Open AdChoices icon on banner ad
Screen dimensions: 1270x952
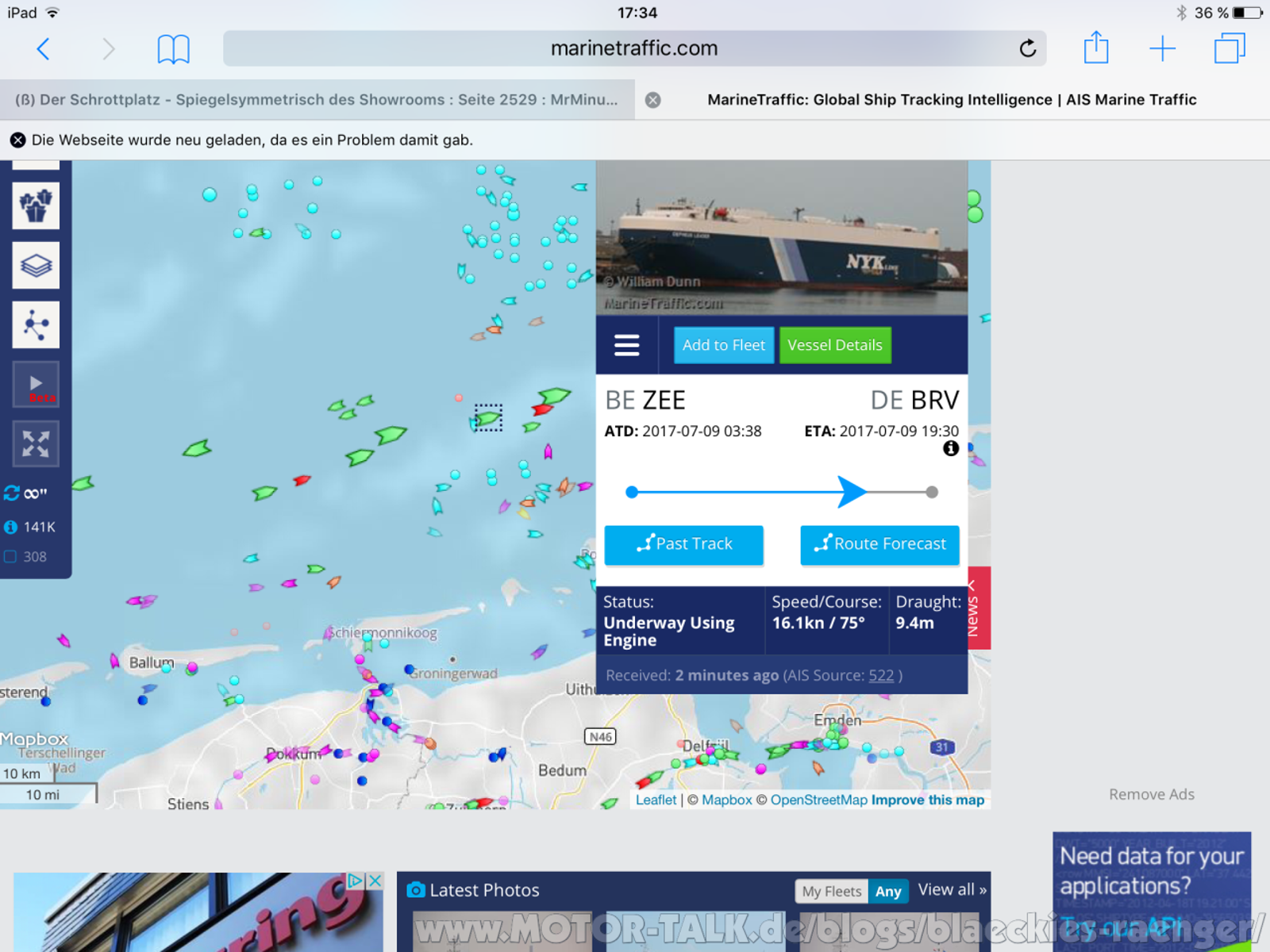point(356,881)
